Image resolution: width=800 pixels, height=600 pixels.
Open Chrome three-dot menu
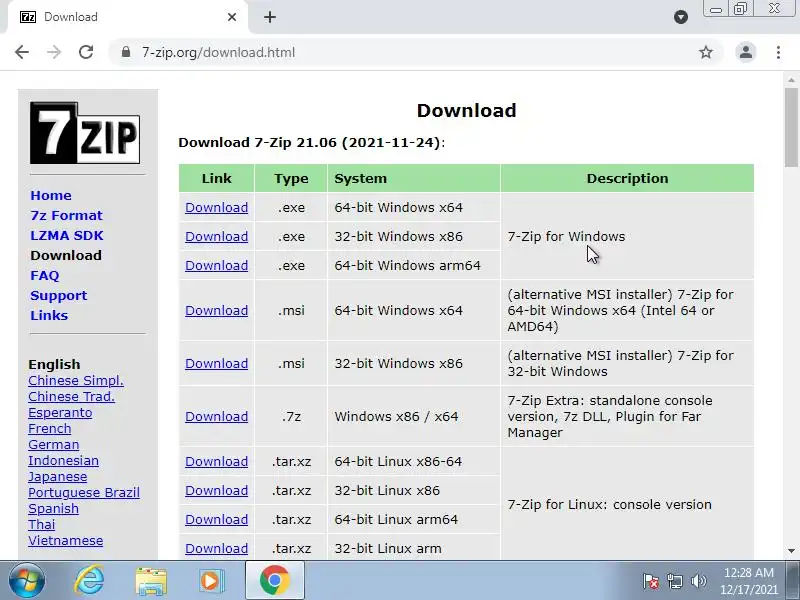(778, 52)
